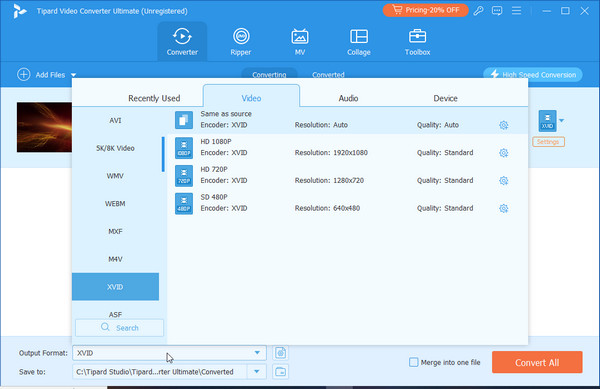Select the SD 480P preset icon
The image size is (600, 389).
pyautogui.click(x=184, y=203)
